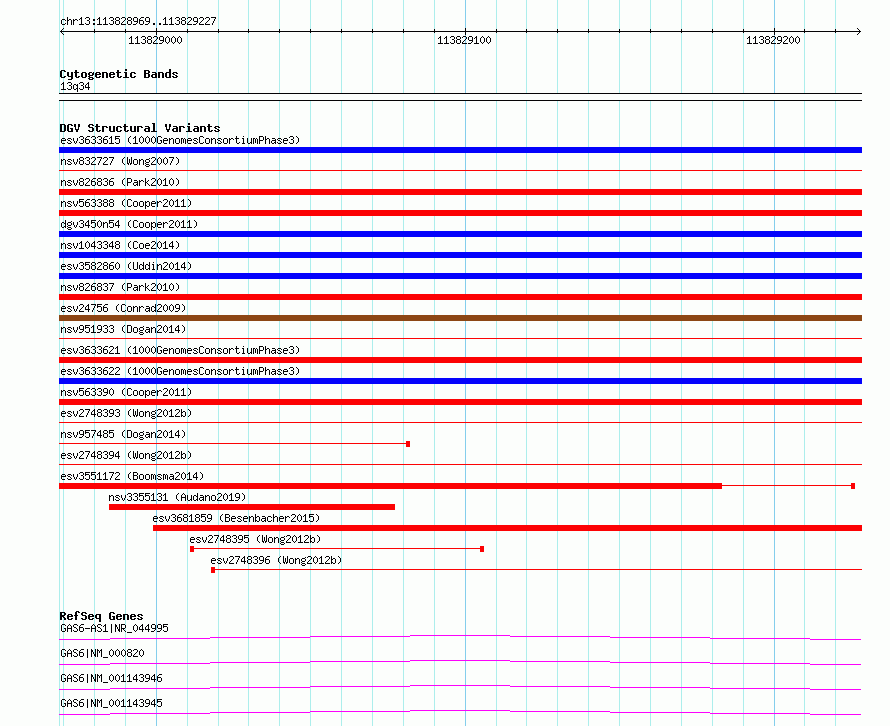
Task: Select nsv957485 (Dogan2014) label
Action: [x=123, y=434]
